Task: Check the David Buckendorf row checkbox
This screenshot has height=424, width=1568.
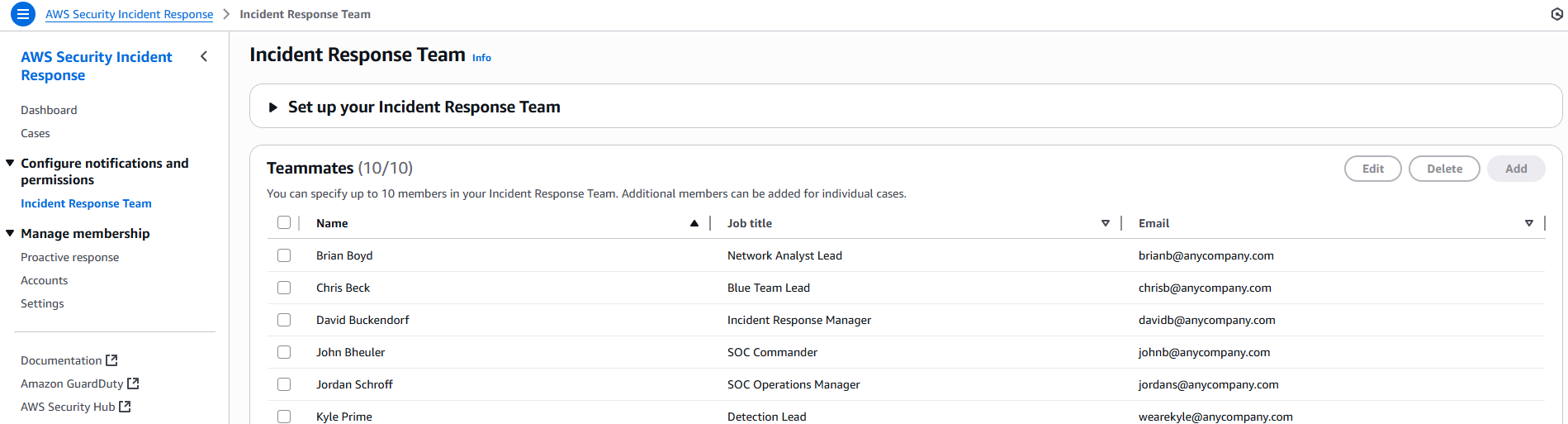Action: coord(284,320)
